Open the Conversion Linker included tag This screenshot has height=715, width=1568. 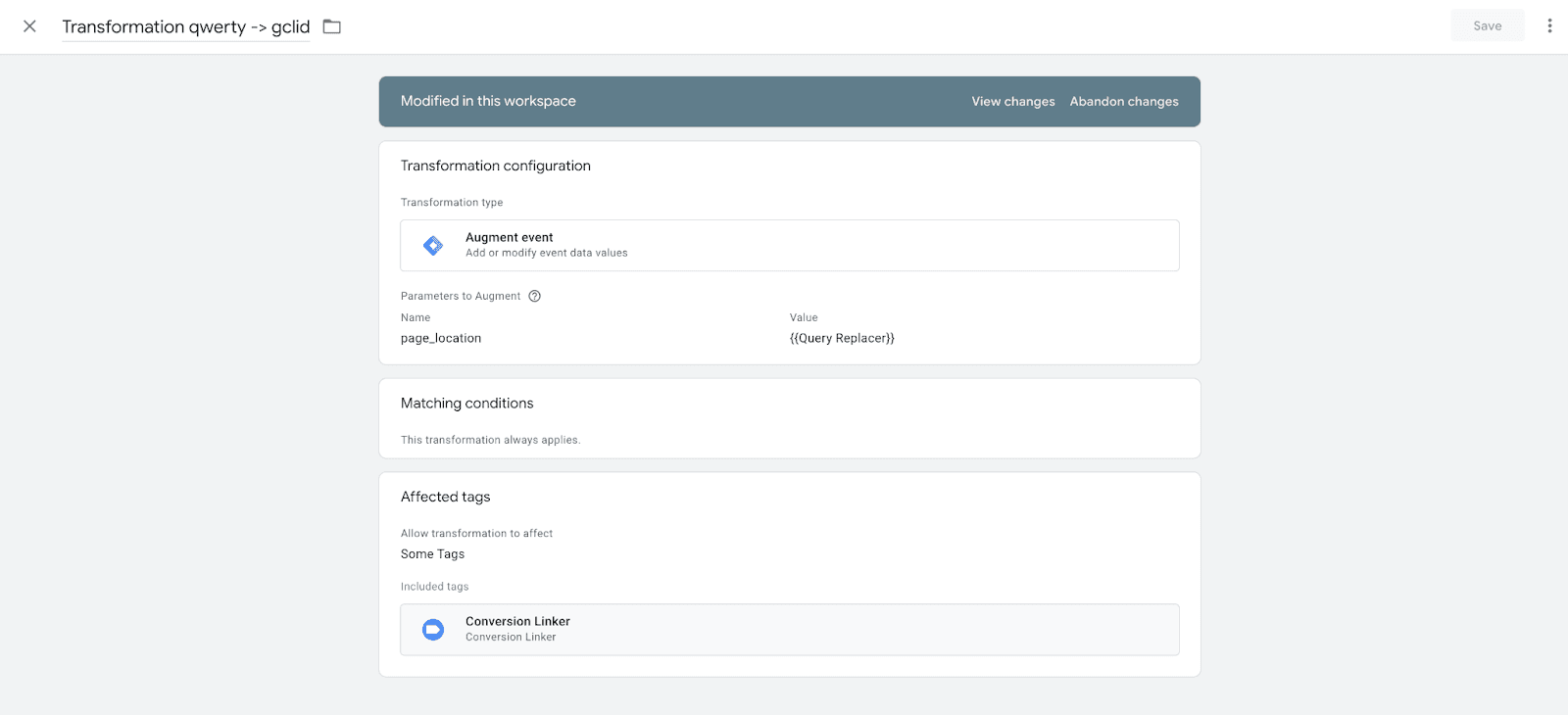coord(789,630)
